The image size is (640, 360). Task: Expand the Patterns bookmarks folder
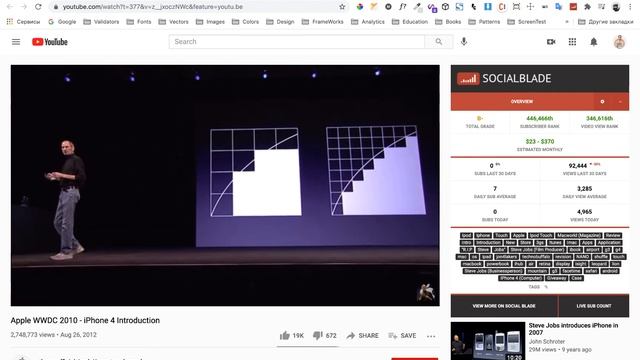pos(484,22)
